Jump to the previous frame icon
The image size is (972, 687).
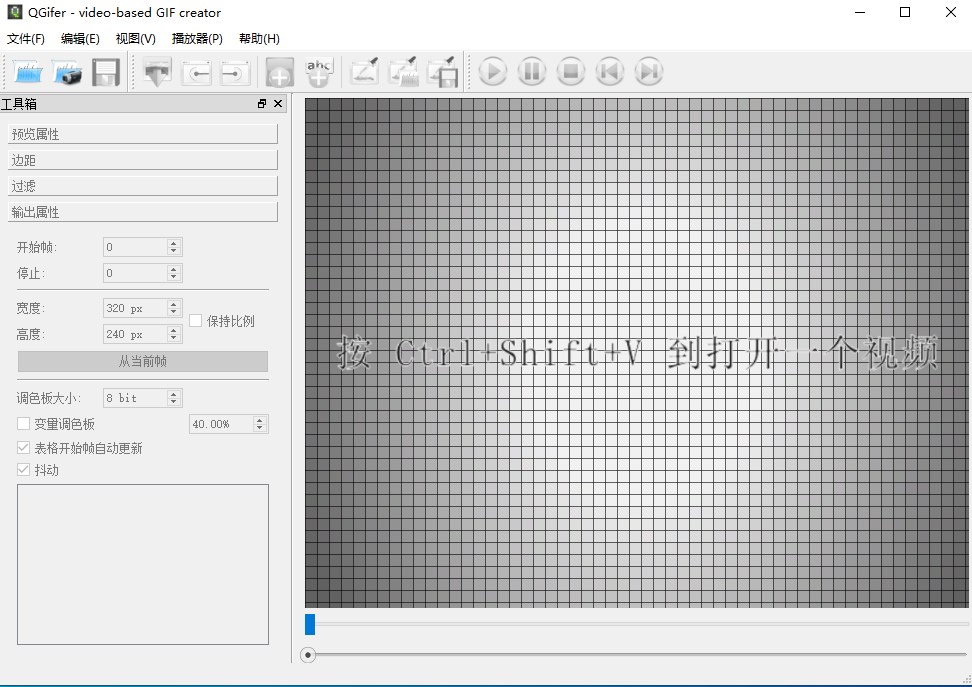click(x=609, y=72)
